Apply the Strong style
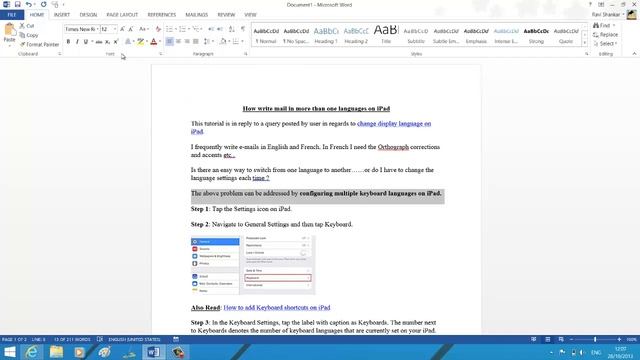This screenshot has height=360, width=640. point(536,35)
